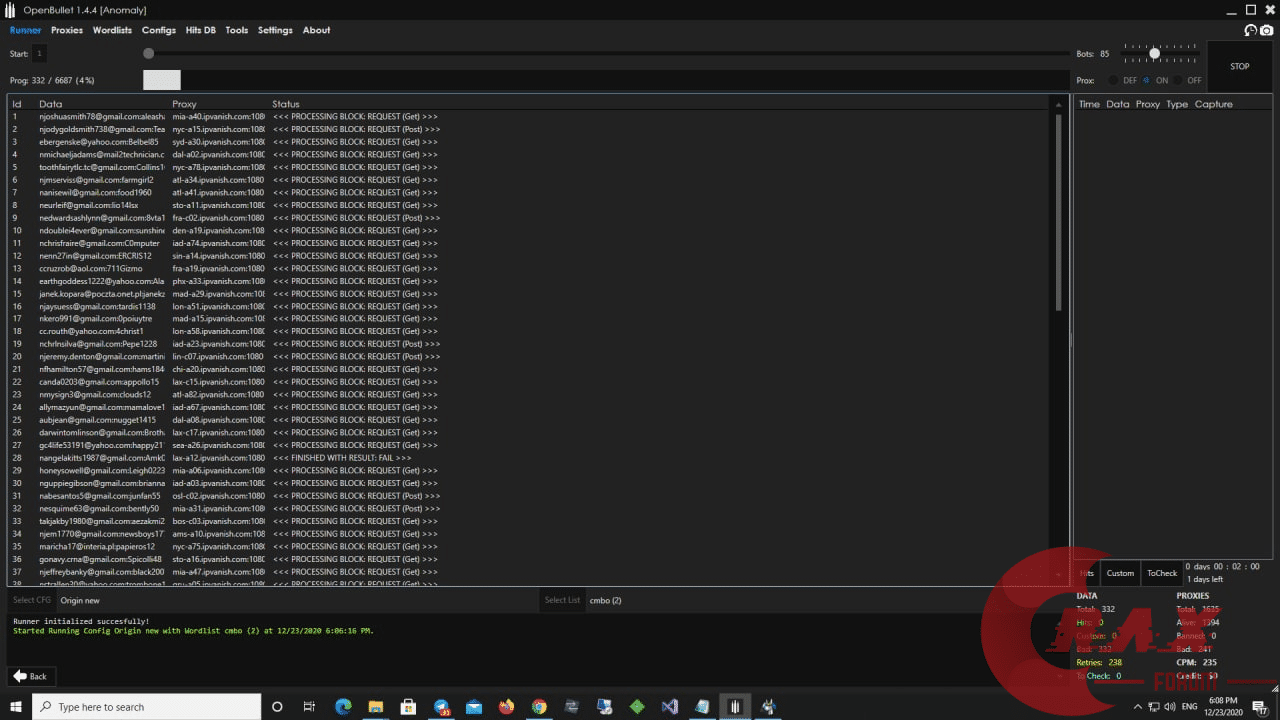Open the Hits DB menu tab
This screenshot has height=720, width=1280.
pyautogui.click(x=201, y=30)
